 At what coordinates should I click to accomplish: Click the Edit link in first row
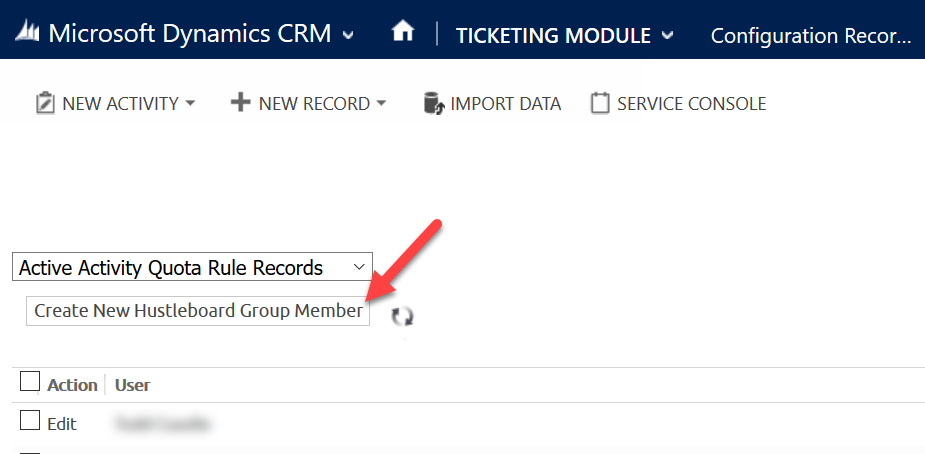tap(62, 424)
